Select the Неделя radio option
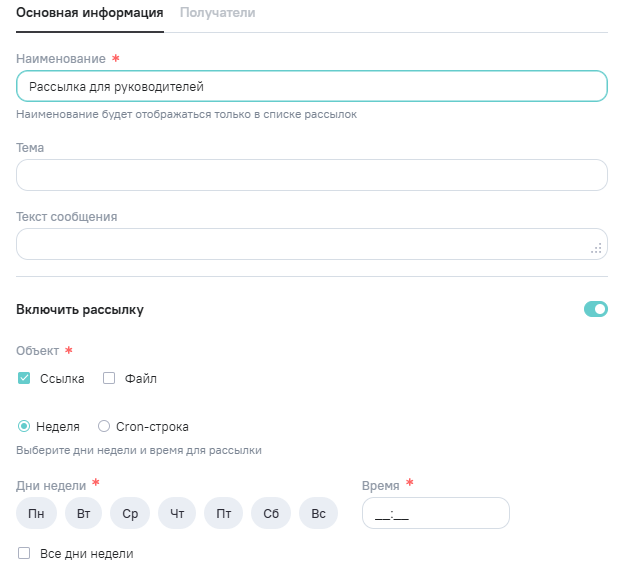 click(x=24, y=426)
